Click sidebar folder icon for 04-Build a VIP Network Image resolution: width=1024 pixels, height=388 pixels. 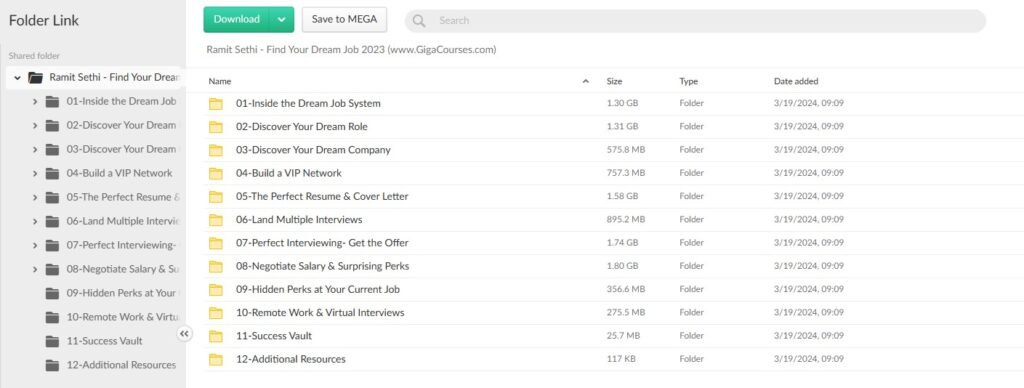pyautogui.click(x=52, y=174)
